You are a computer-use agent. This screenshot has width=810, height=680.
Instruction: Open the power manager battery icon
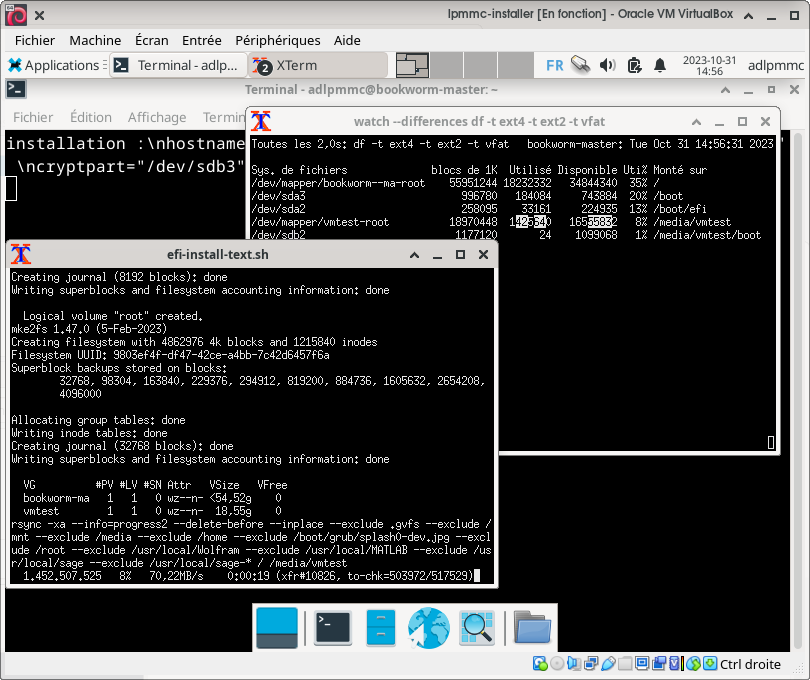pos(633,65)
